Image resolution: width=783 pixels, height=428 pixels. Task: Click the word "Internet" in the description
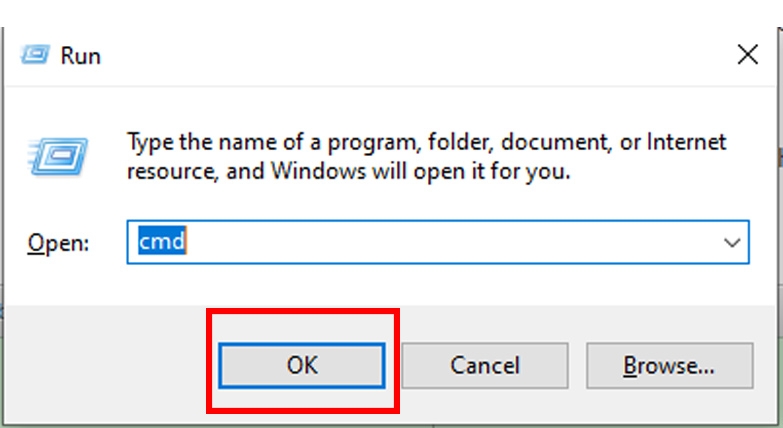686,142
